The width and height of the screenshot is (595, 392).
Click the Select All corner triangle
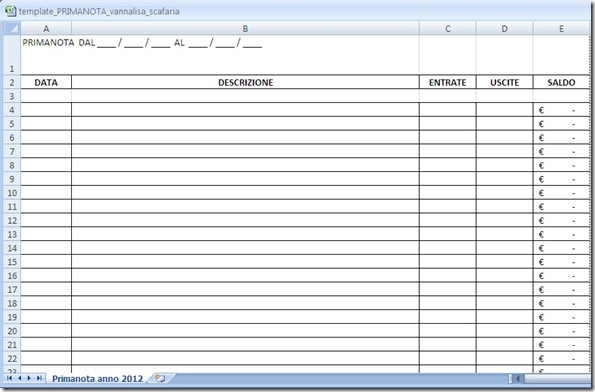tap(12, 28)
